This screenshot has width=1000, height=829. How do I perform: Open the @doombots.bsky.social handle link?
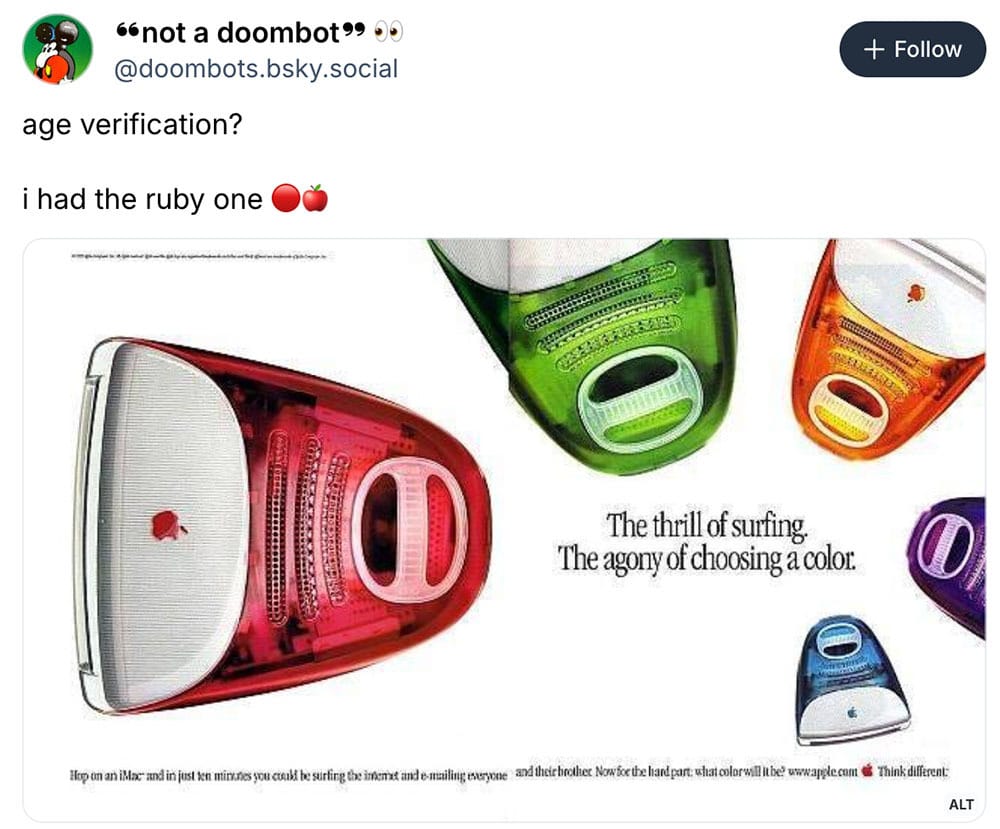click(256, 68)
